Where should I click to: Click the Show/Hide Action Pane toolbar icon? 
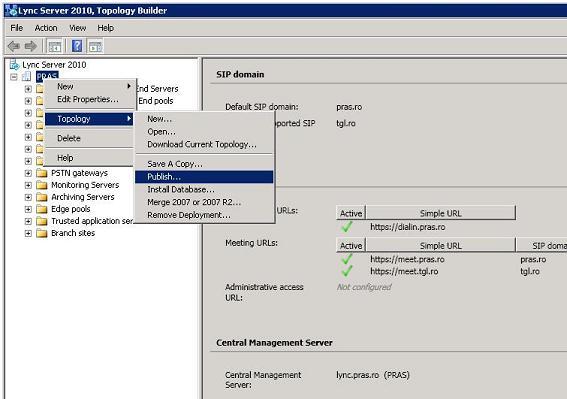[96, 46]
